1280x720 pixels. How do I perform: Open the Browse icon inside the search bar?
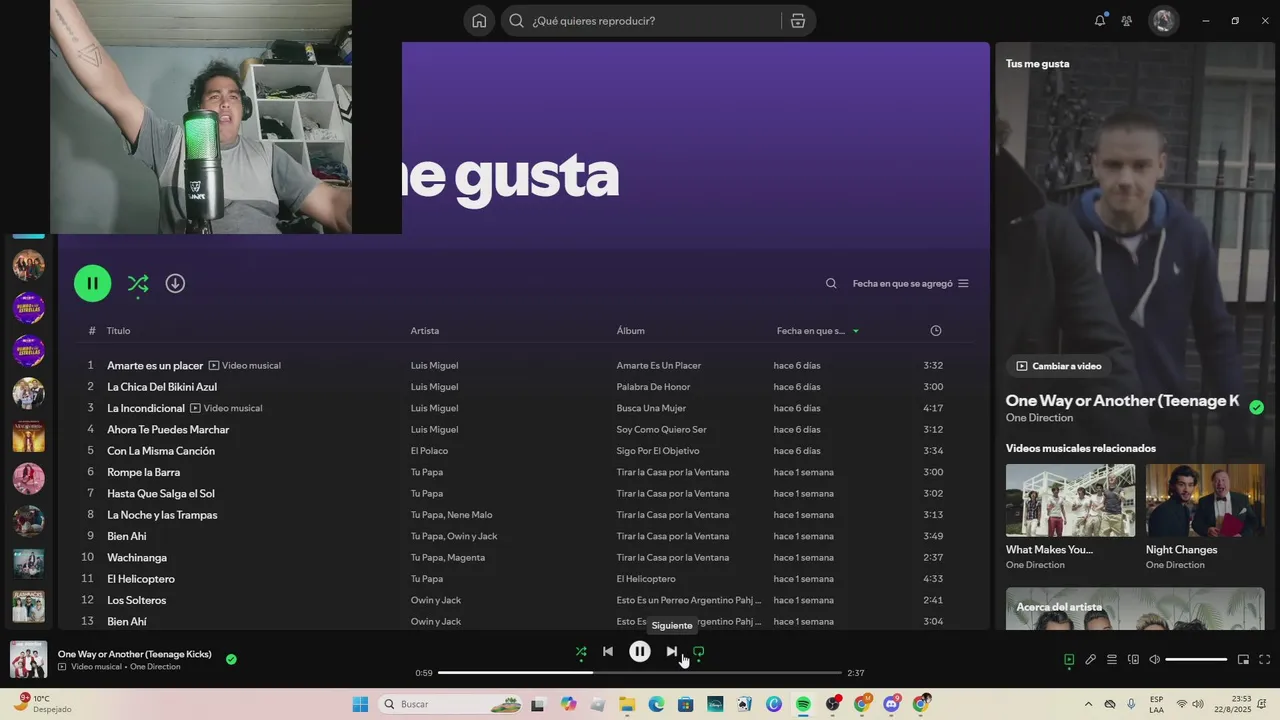coord(797,21)
